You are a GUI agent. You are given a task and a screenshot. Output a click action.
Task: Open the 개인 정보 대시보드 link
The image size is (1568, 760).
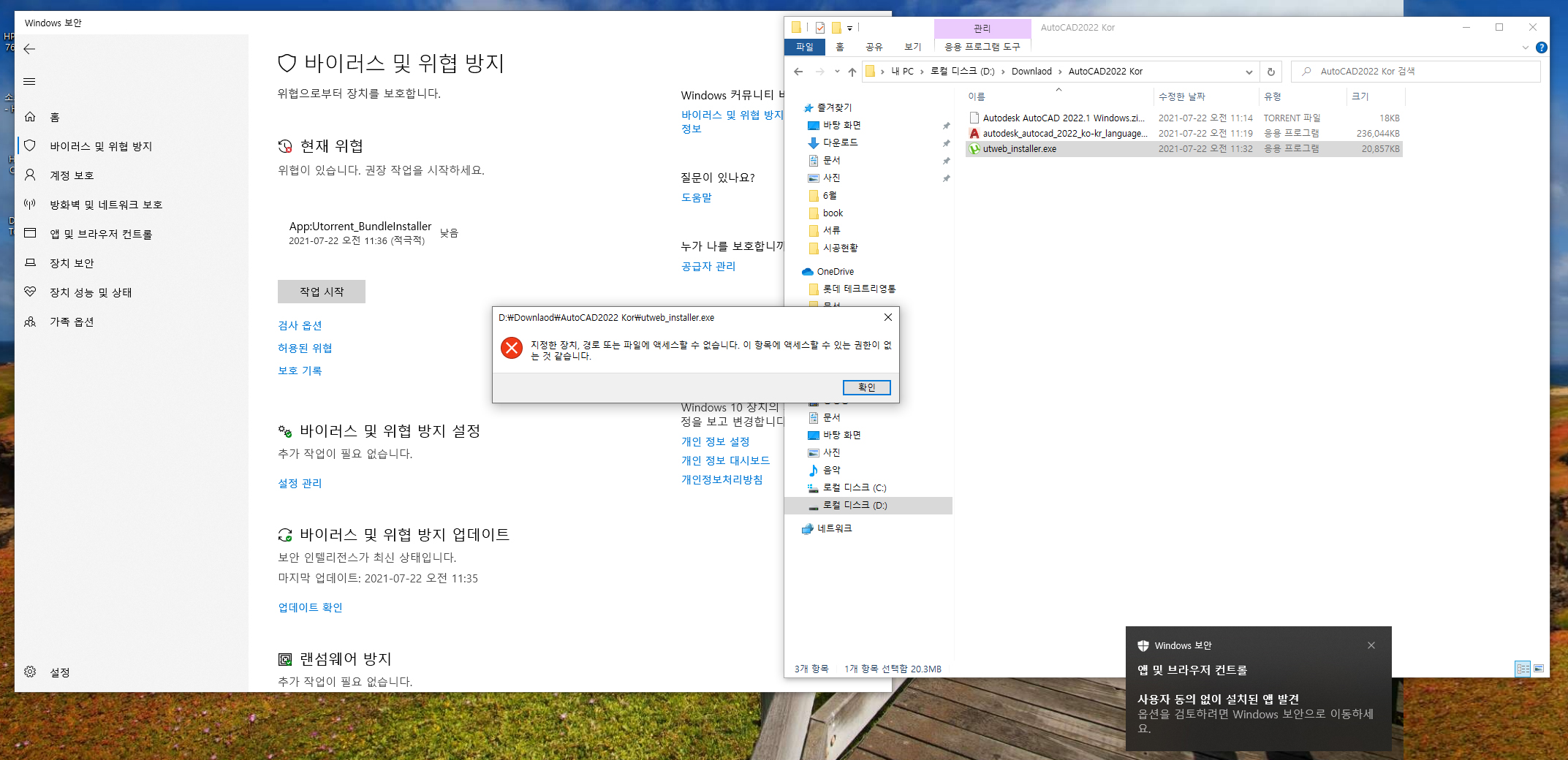coord(726,460)
